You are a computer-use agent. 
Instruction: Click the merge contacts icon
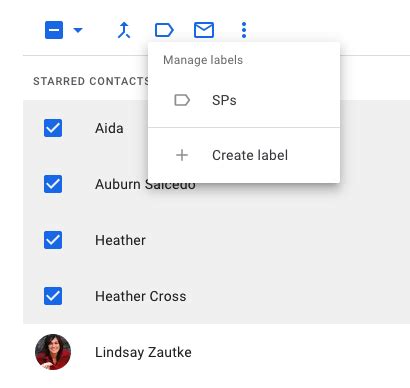point(124,30)
